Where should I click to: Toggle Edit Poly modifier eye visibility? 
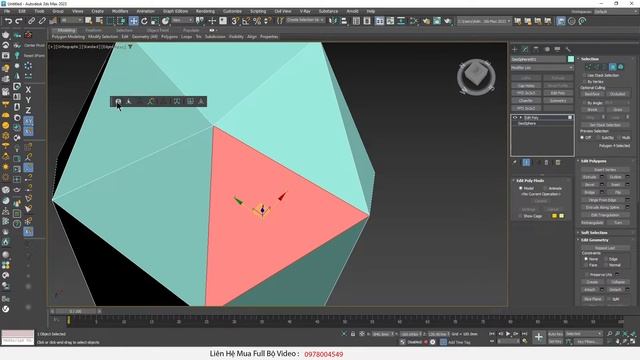tap(515, 118)
